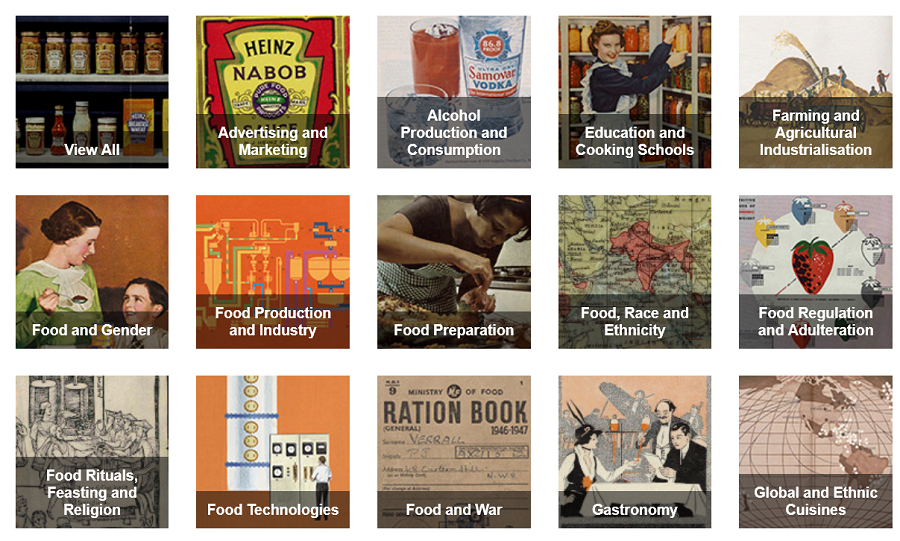
Task: Open Farming and Agricultural Industrialisation theme
Action: pos(816,92)
